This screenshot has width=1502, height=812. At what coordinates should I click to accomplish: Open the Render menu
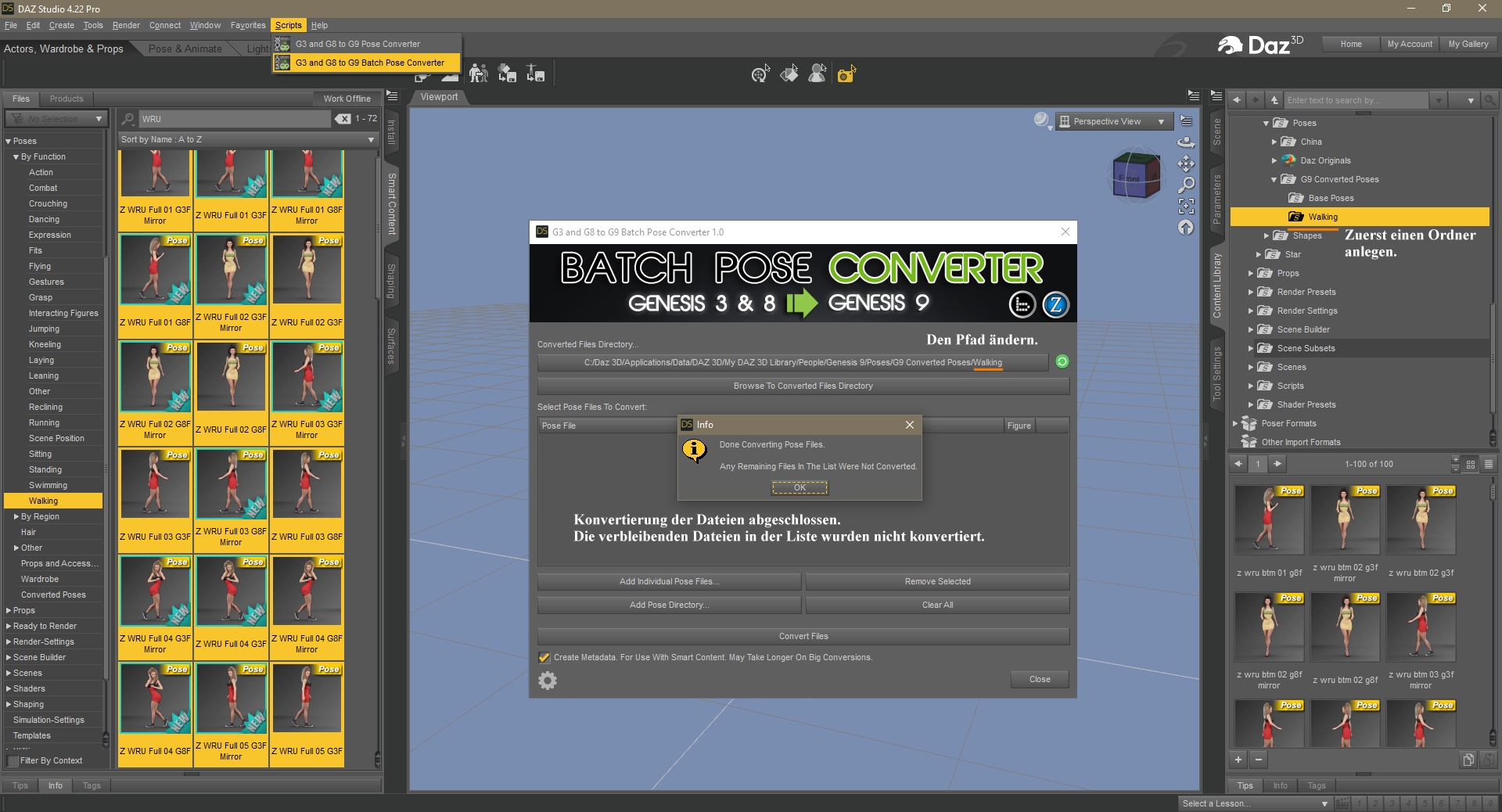click(126, 25)
